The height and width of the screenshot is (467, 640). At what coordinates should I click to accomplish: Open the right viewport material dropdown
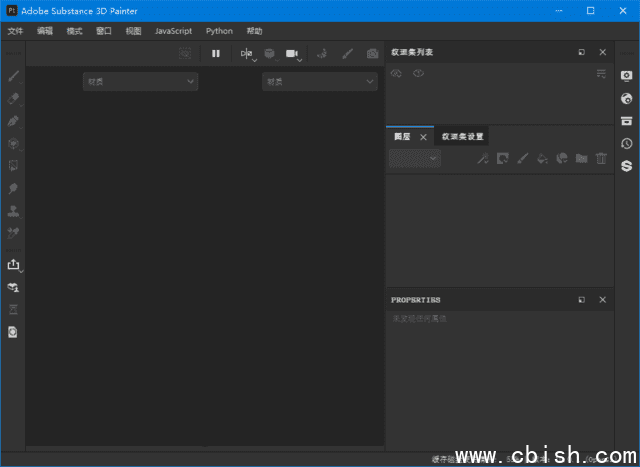[320, 82]
